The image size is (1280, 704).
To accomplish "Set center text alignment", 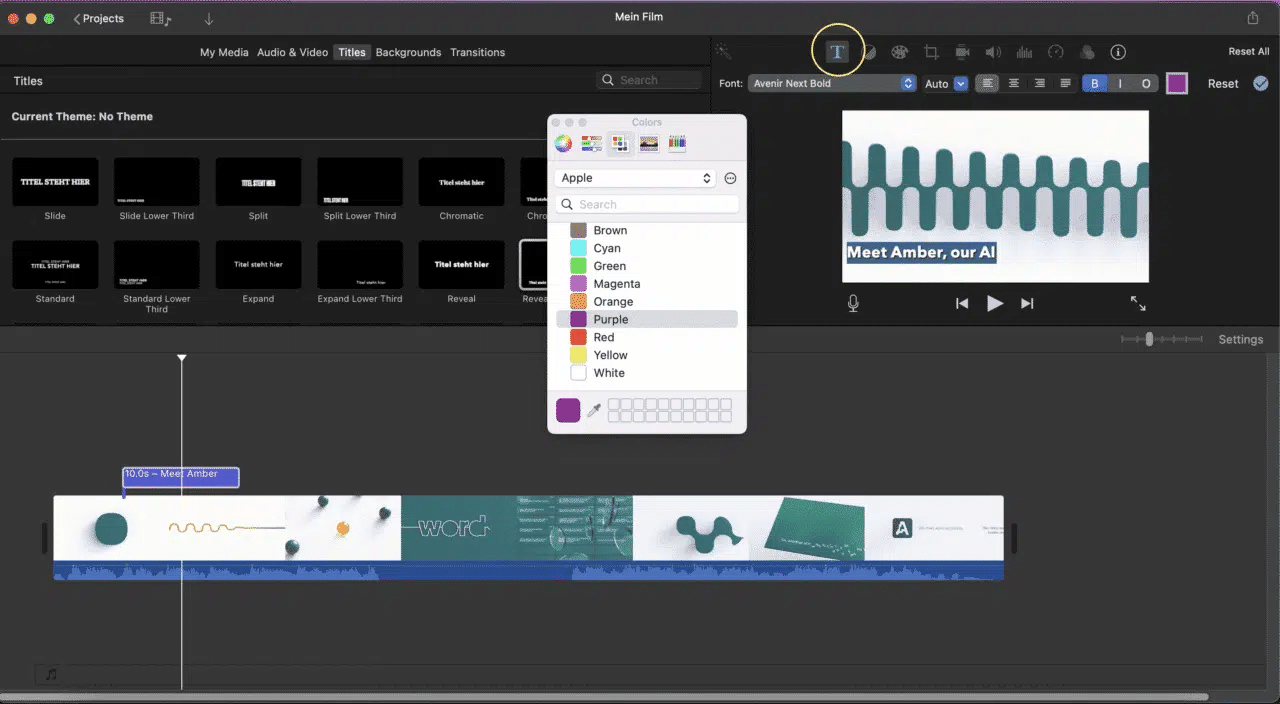I will coord(1014,84).
